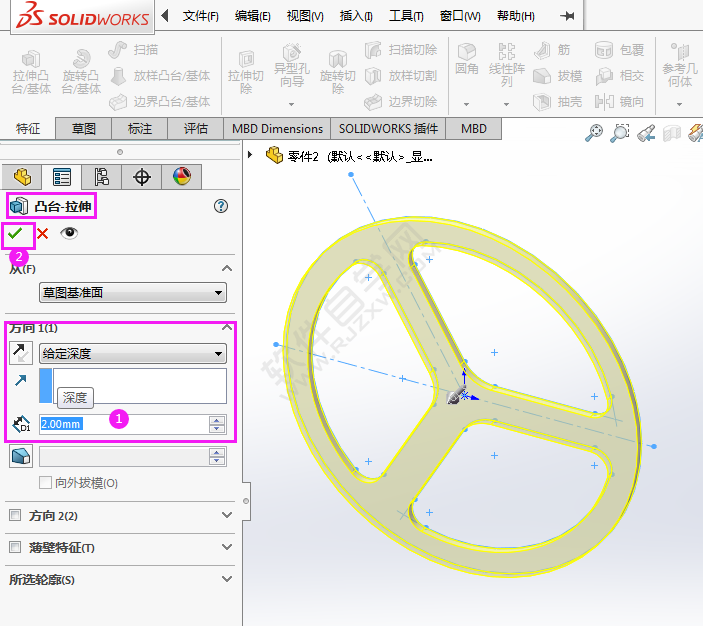The height and width of the screenshot is (626, 703).
Task: Click the reverse direction arrow button
Action: 21,353
